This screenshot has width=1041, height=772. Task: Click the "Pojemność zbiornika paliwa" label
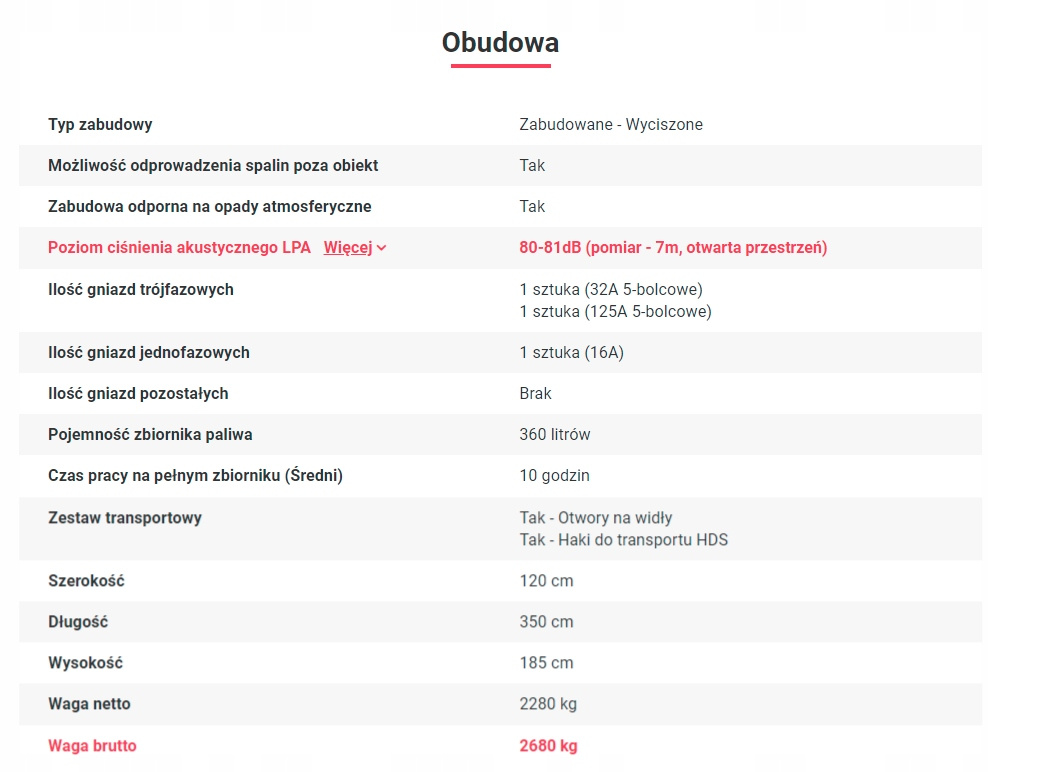coord(150,435)
